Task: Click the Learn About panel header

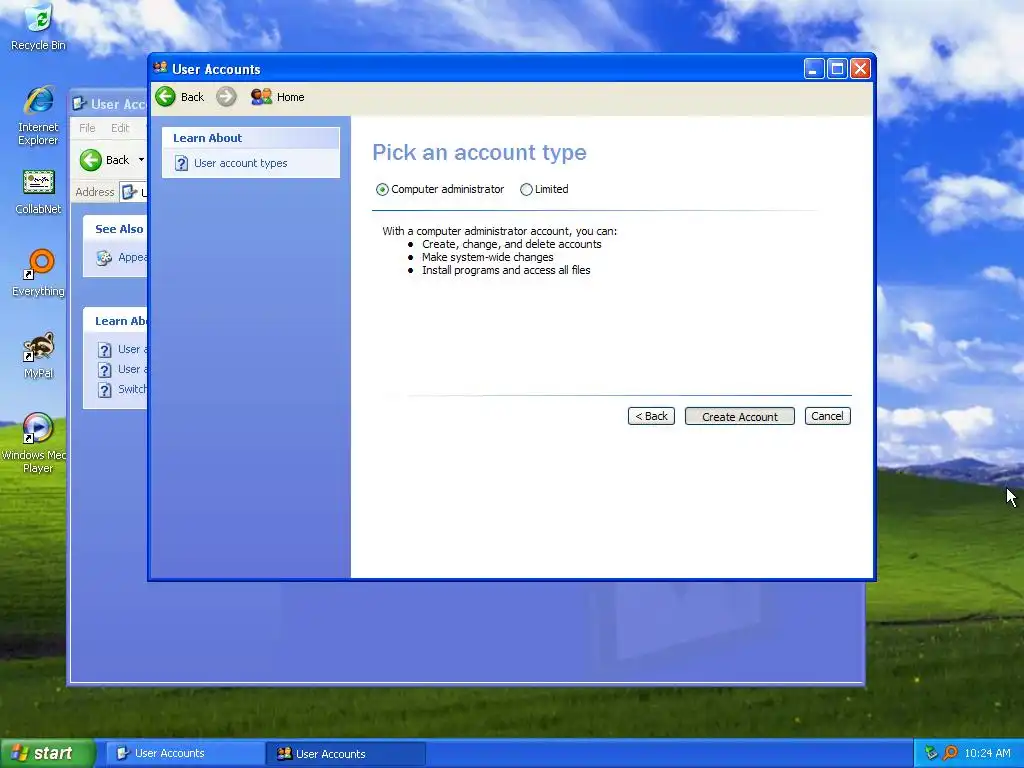Action: point(251,138)
